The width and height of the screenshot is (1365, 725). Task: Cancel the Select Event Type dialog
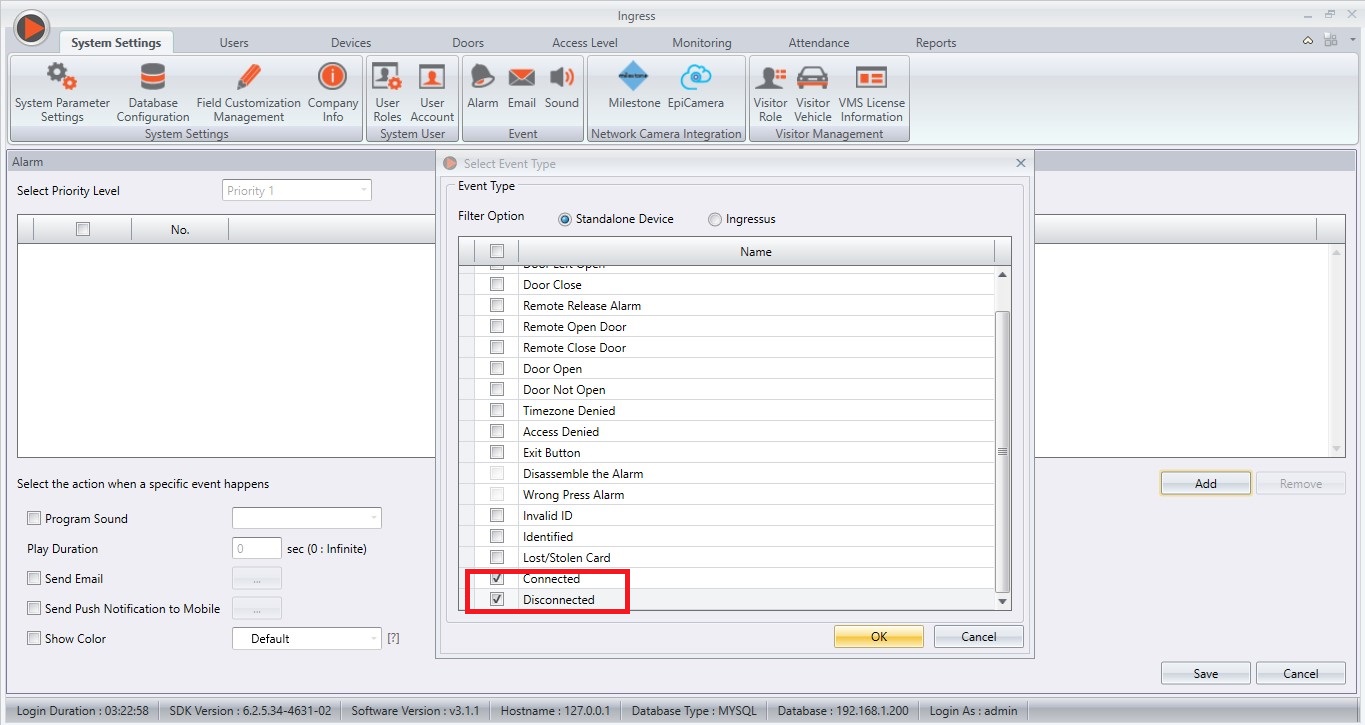(979, 637)
